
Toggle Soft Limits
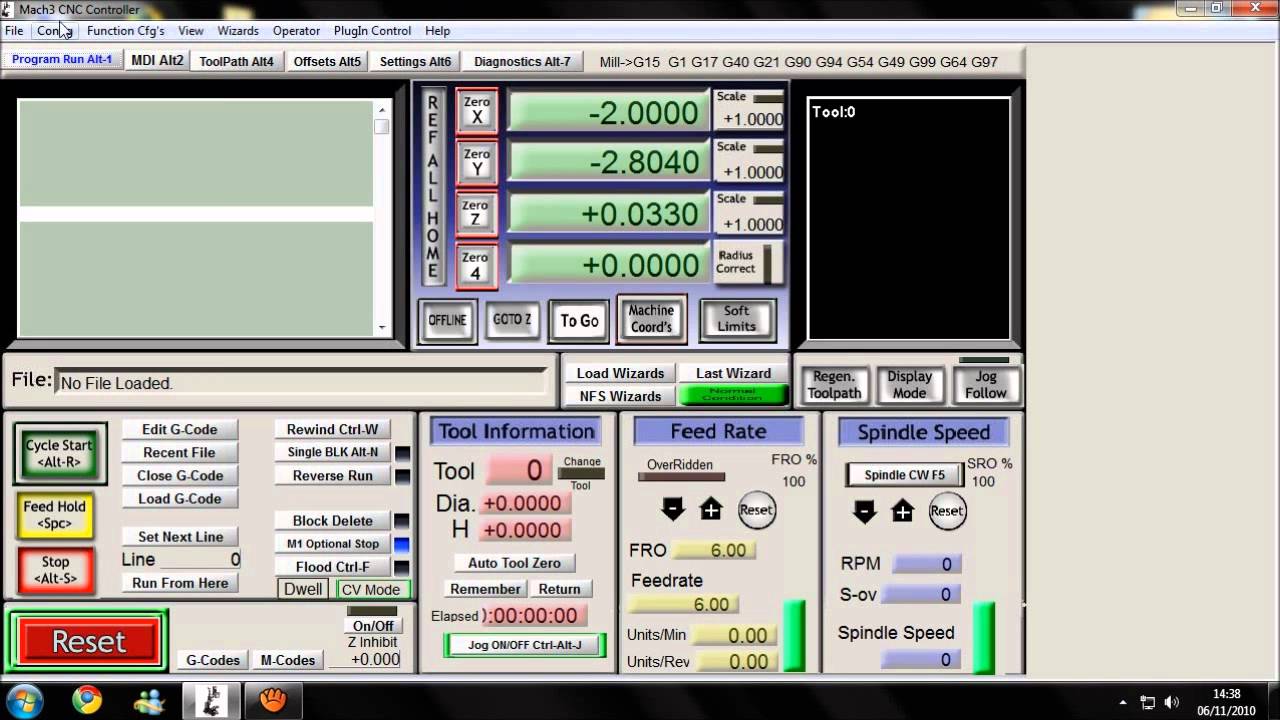coord(737,320)
